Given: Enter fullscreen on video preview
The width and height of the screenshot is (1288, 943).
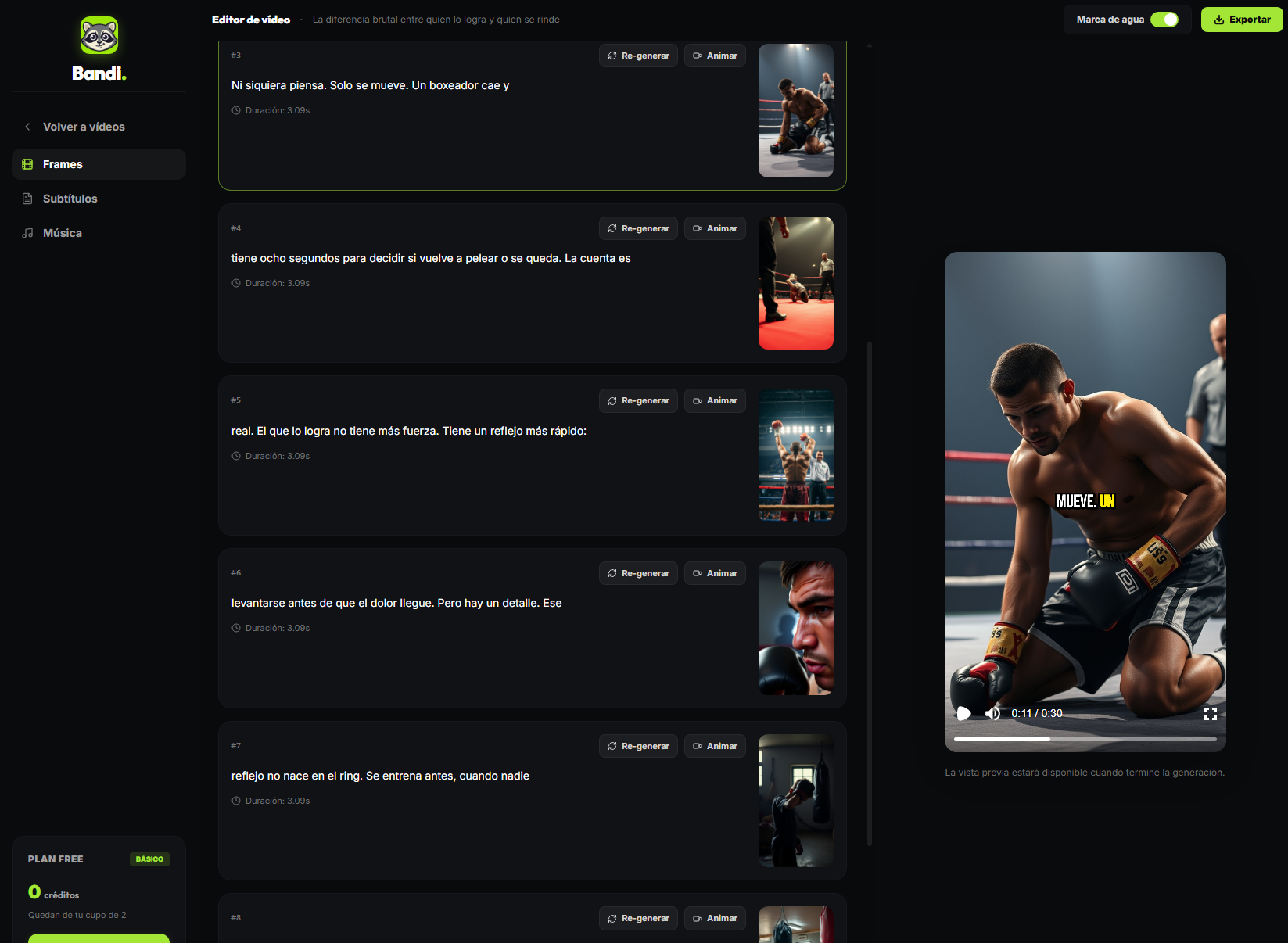Looking at the screenshot, I should (1211, 713).
